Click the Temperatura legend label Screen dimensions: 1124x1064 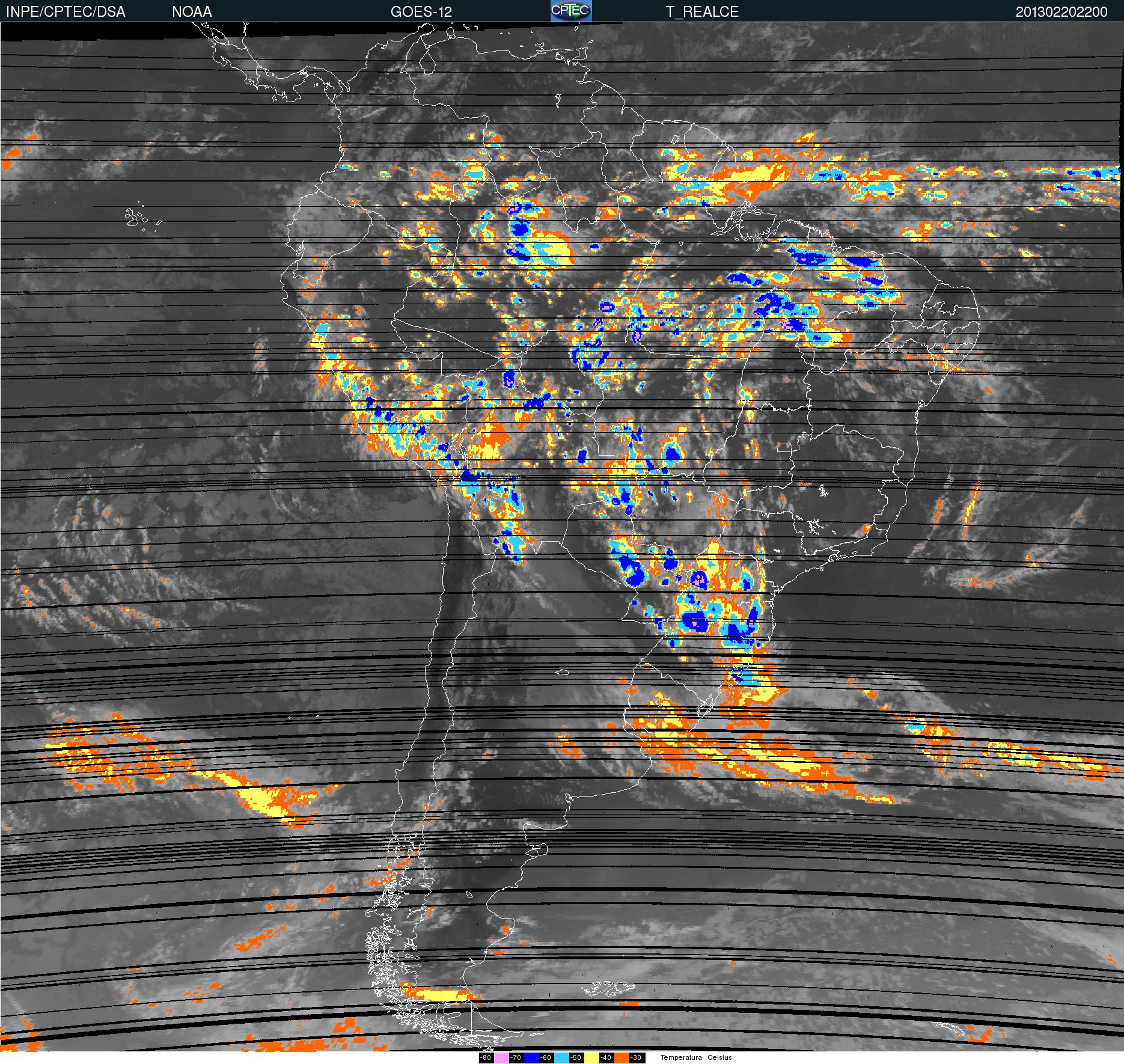coord(681,1057)
